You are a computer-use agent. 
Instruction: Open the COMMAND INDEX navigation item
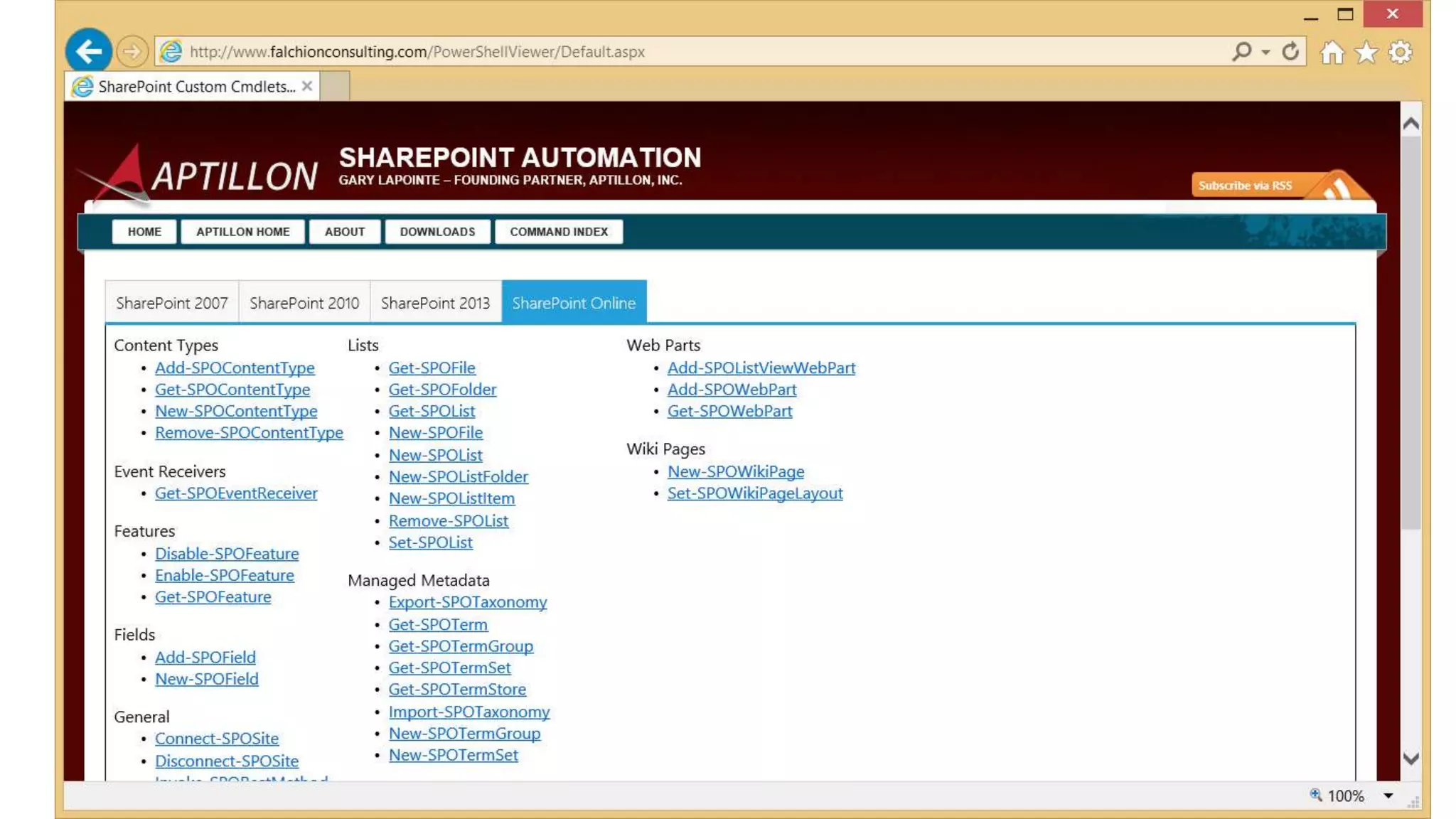(x=559, y=232)
